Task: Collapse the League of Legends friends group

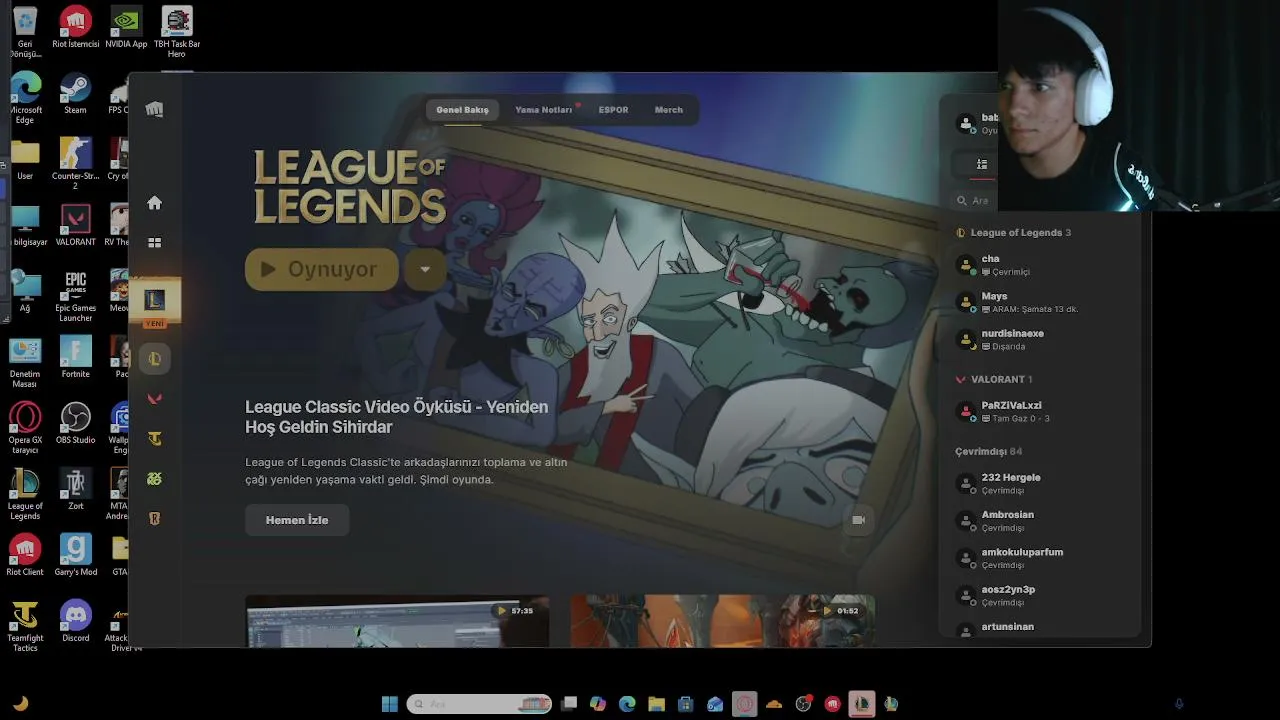Action: tap(1014, 233)
